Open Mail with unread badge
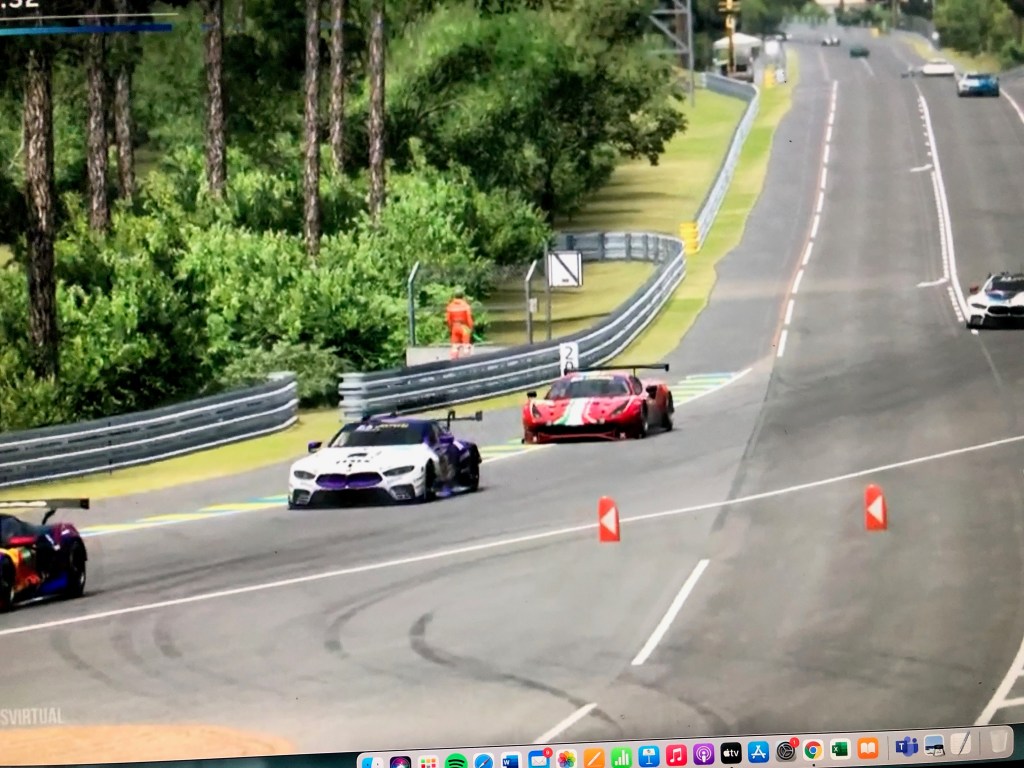1024x768 pixels. [x=539, y=760]
